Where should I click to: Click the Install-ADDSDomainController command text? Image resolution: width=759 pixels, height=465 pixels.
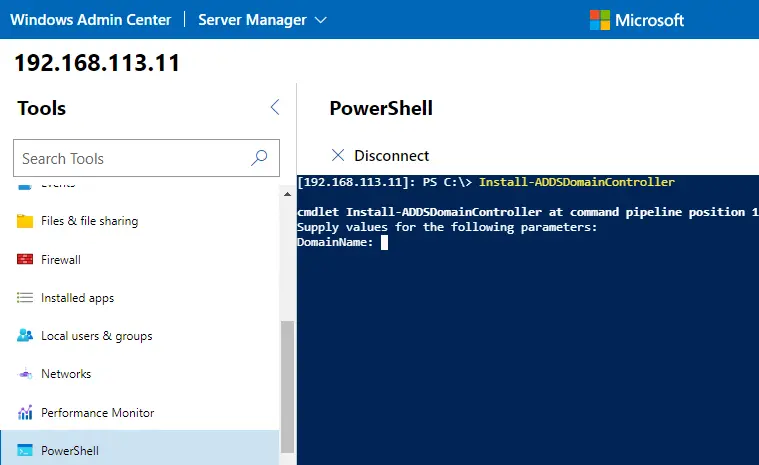point(577,182)
